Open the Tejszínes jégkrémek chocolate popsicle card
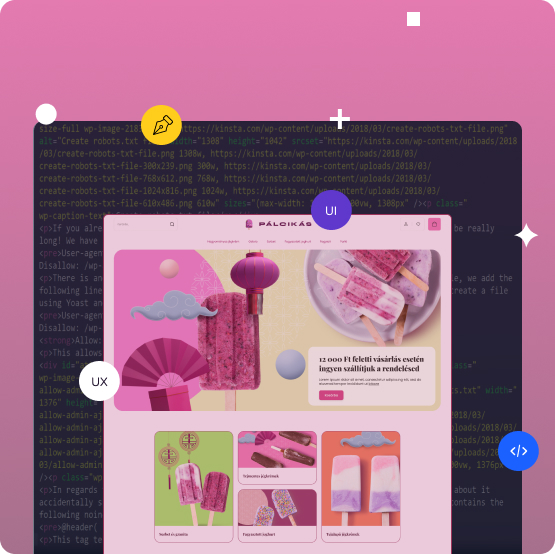This screenshot has width=555, height=554. point(277,457)
